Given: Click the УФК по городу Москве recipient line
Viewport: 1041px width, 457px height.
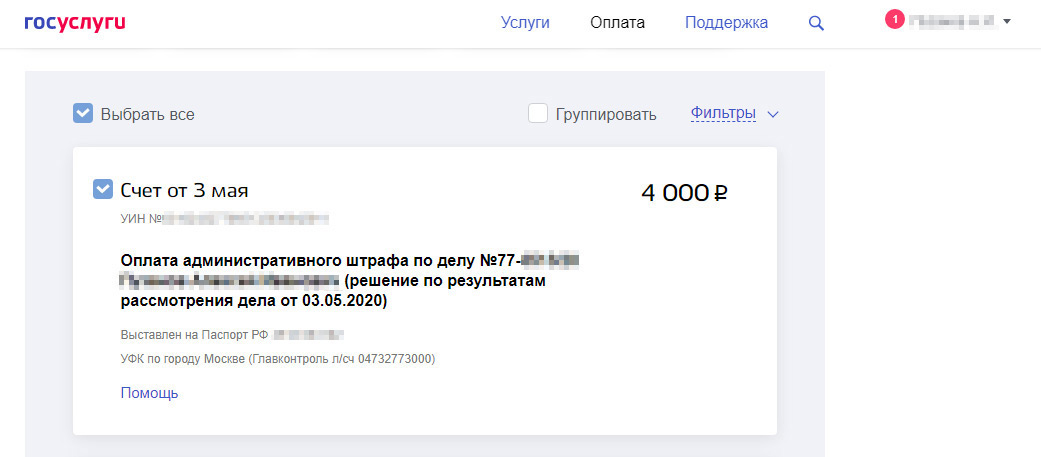Looking at the screenshot, I should tap(278, 358).
